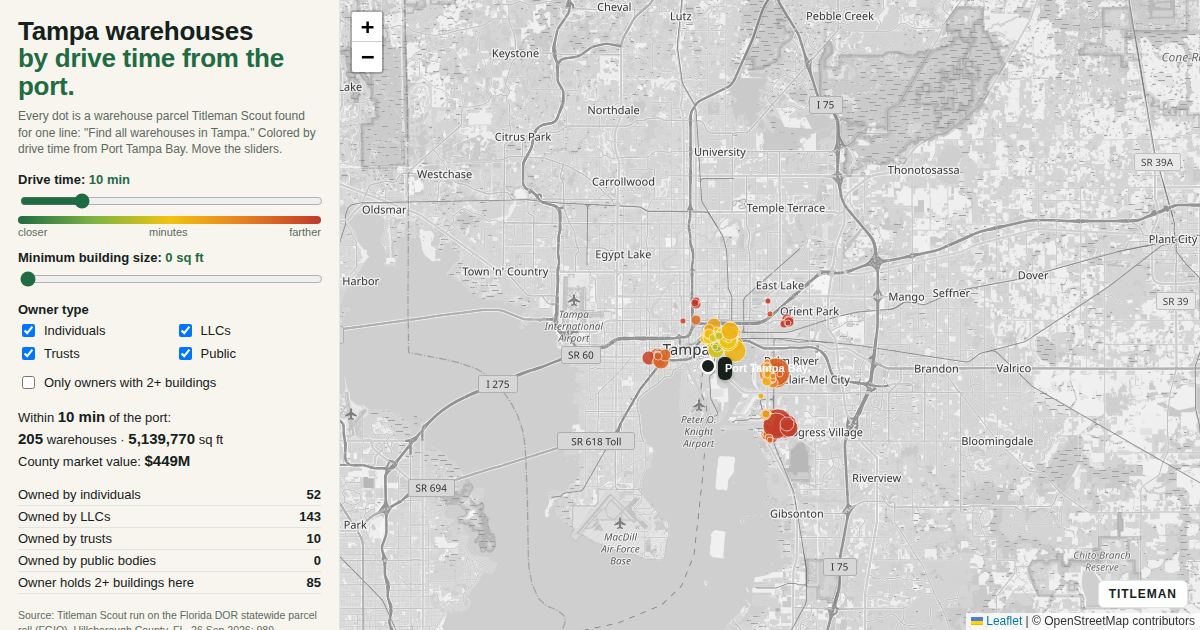Click the Owned by trusts row
The image size is (1200, 630).
pos(170,539)
